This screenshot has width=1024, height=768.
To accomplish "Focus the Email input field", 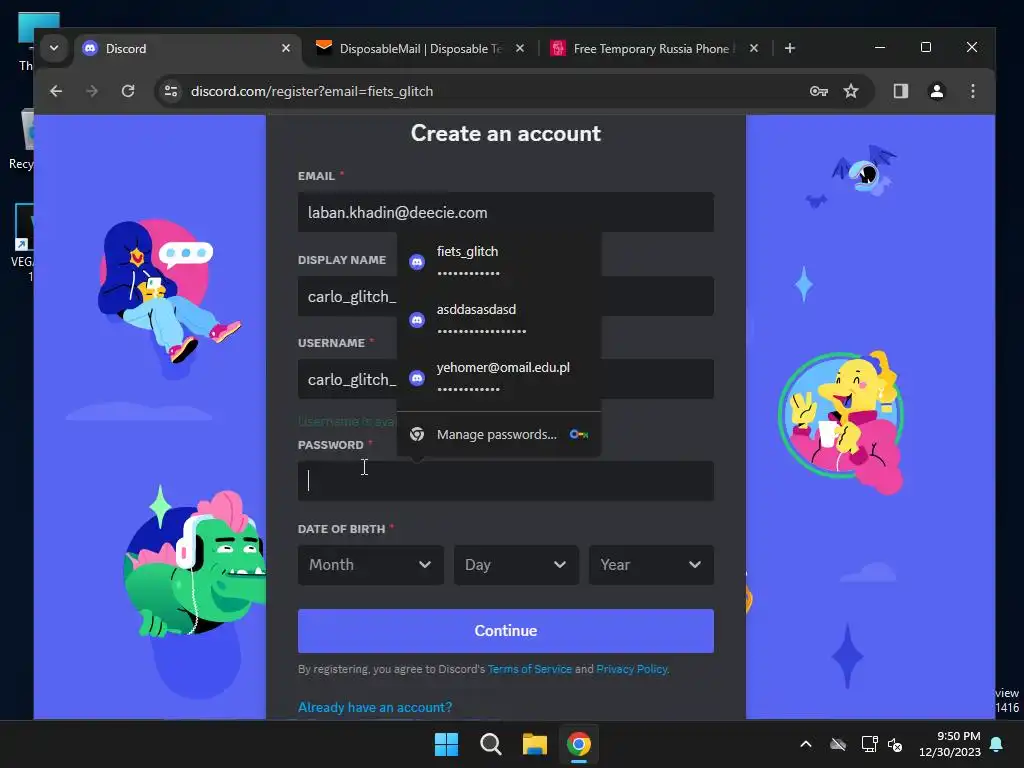I will tap(505, 212).
